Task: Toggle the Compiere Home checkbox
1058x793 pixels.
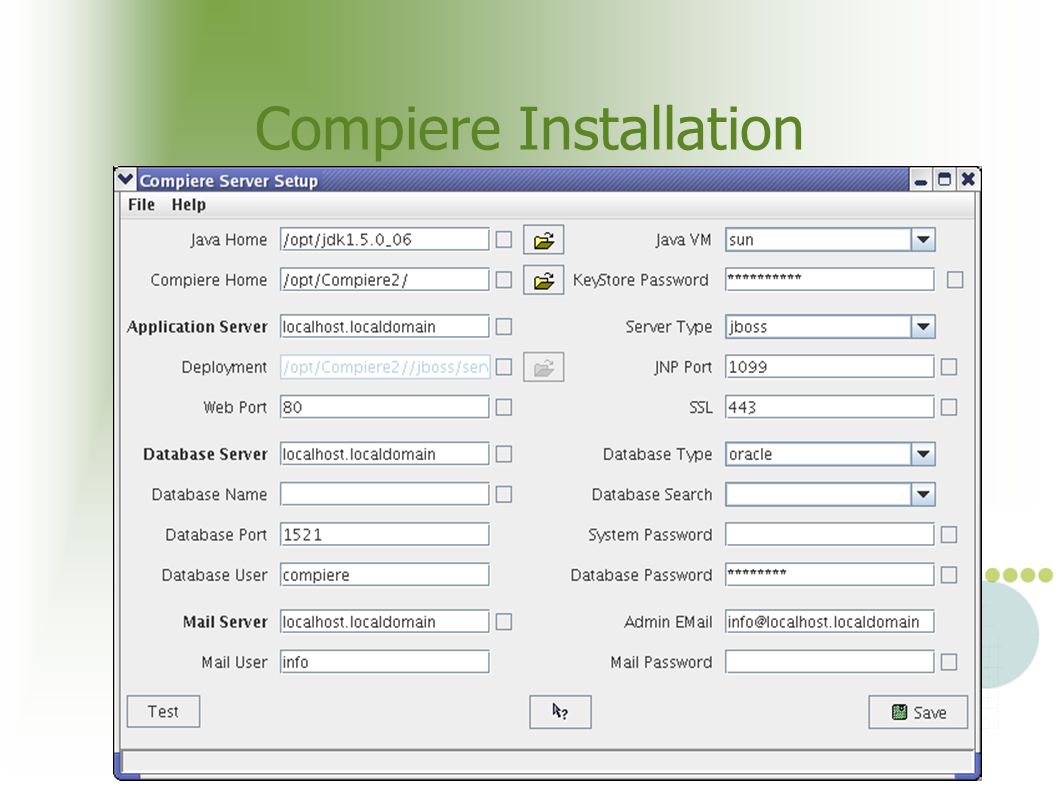Action: (x=503, y=280)
